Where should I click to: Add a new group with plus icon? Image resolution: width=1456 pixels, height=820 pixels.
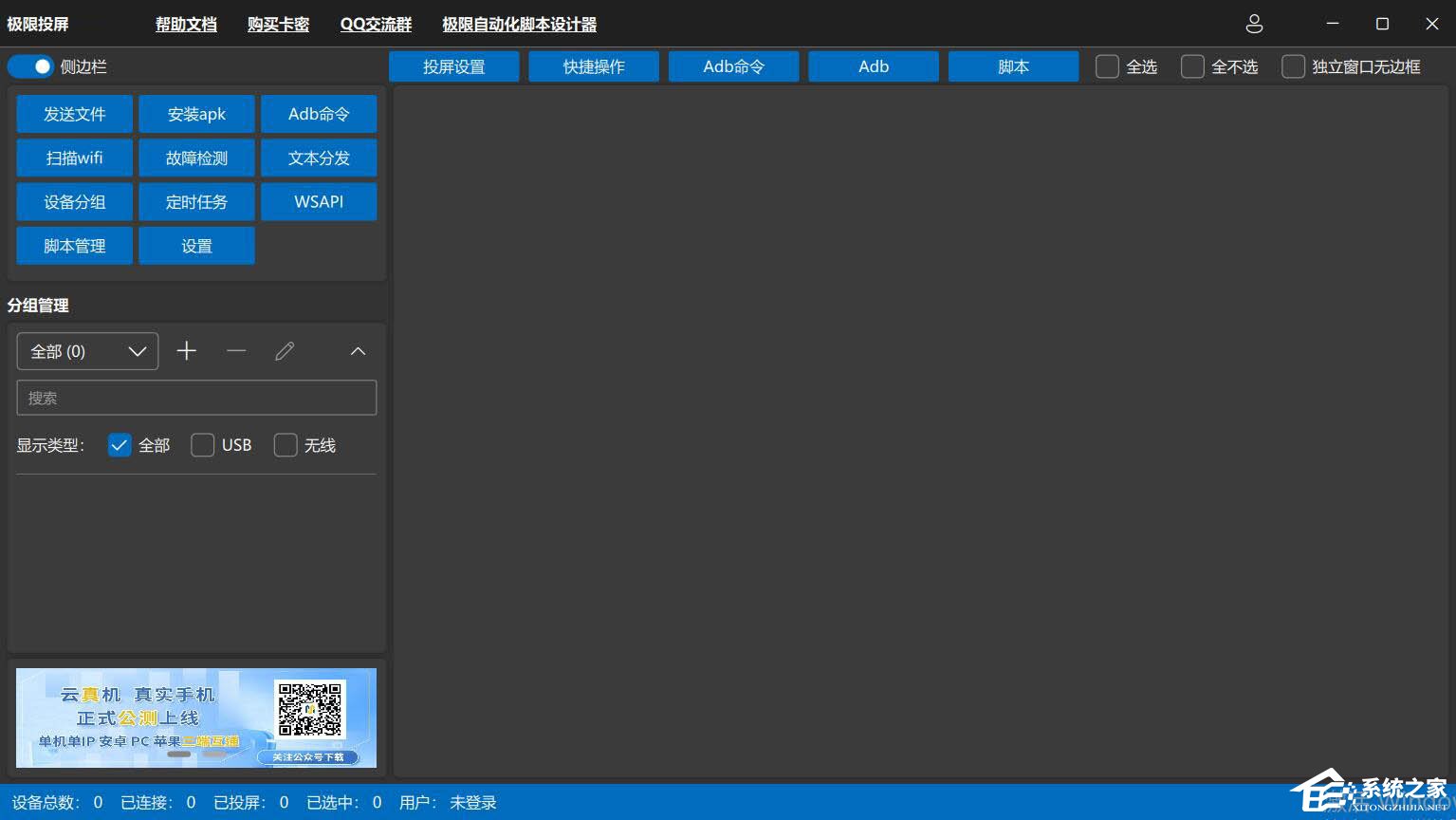pyautogui.click(x=187, y=351)
